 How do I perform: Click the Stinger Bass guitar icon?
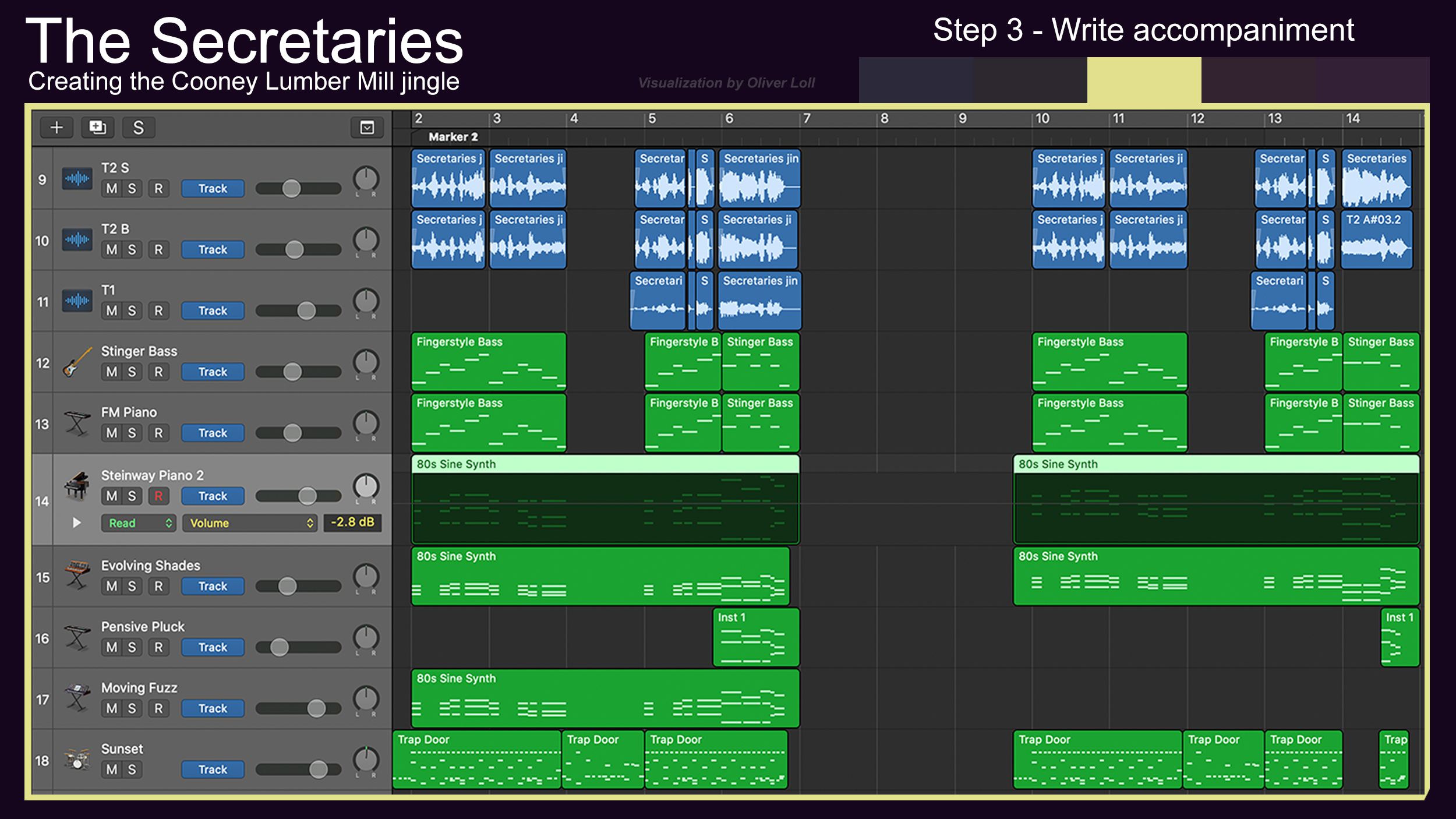click(77, 362)
